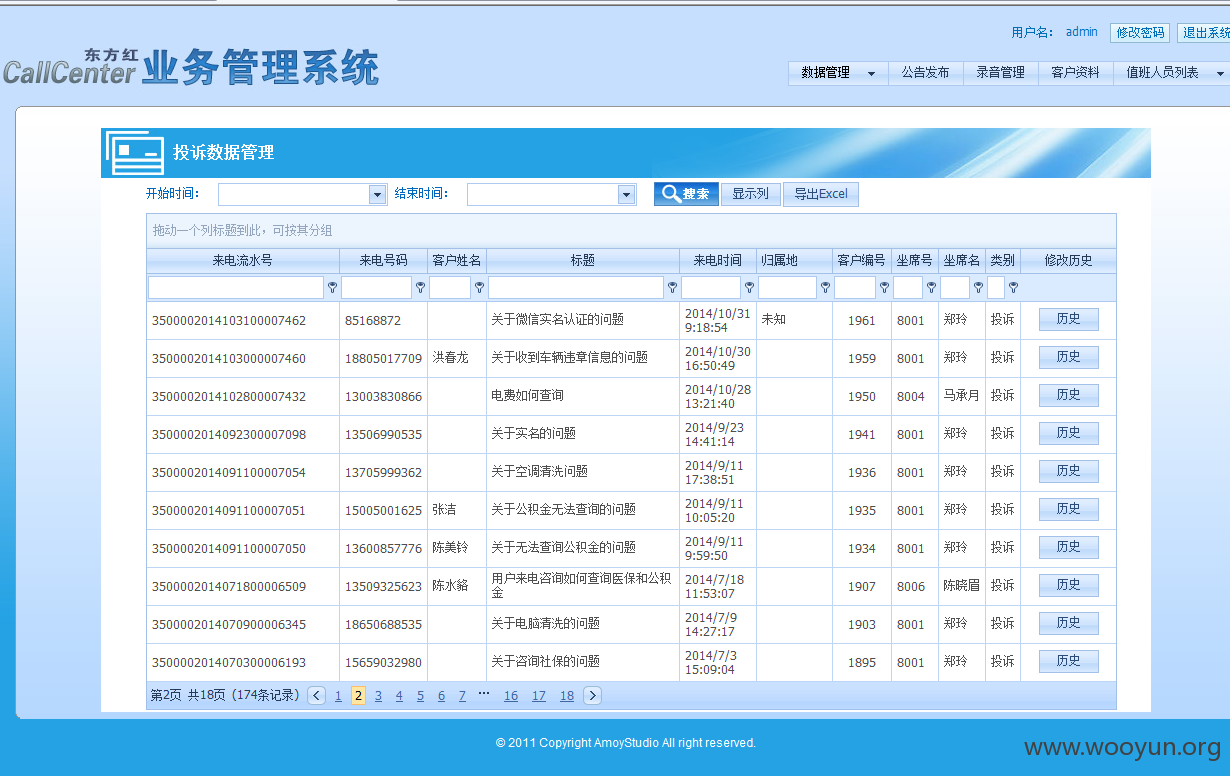1230x776 pixels.
Task: Open 录音管理 menu item
Action: 1000,73
